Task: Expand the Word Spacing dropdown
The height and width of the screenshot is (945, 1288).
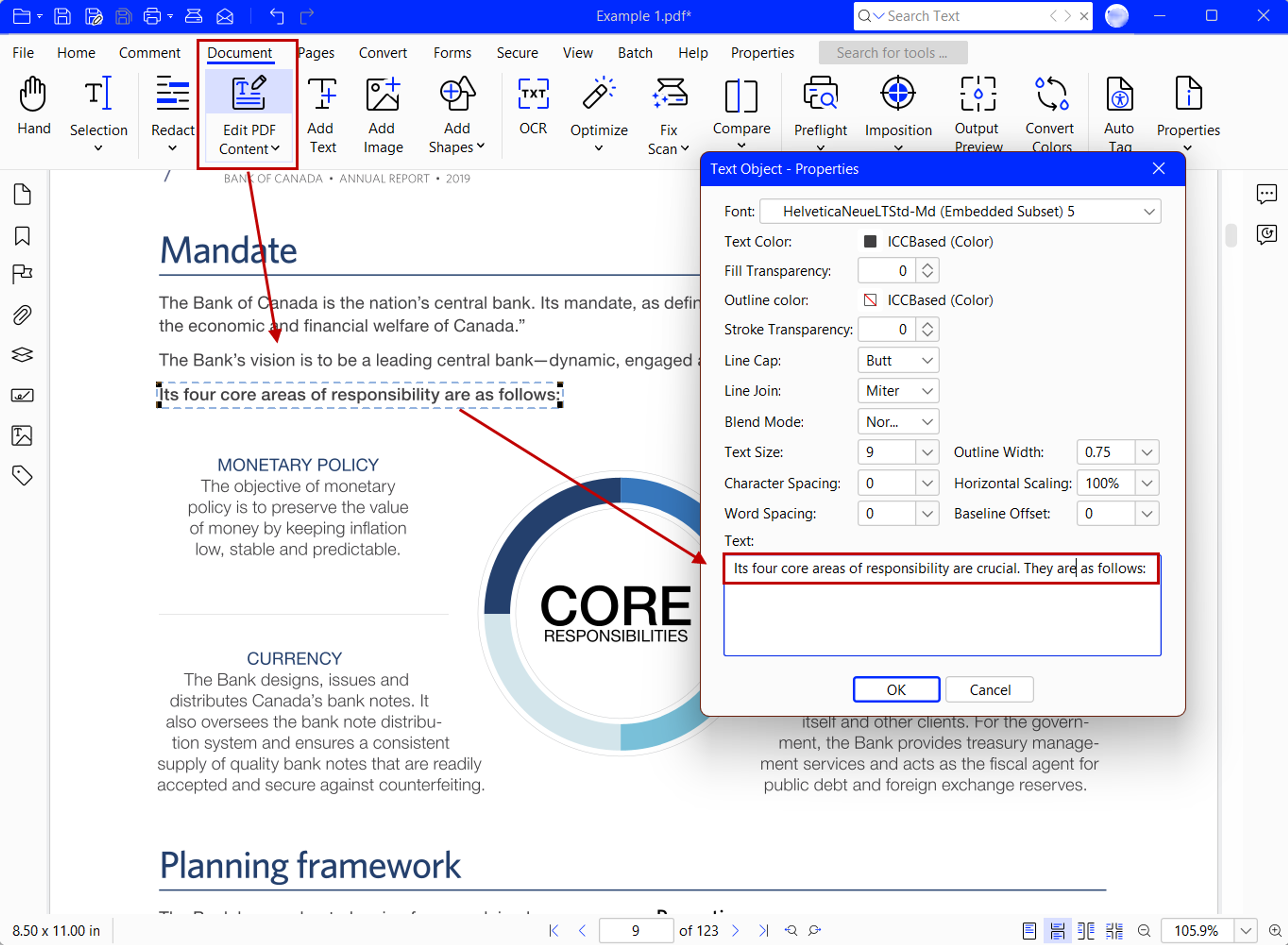Action: [x=927, y=514]
